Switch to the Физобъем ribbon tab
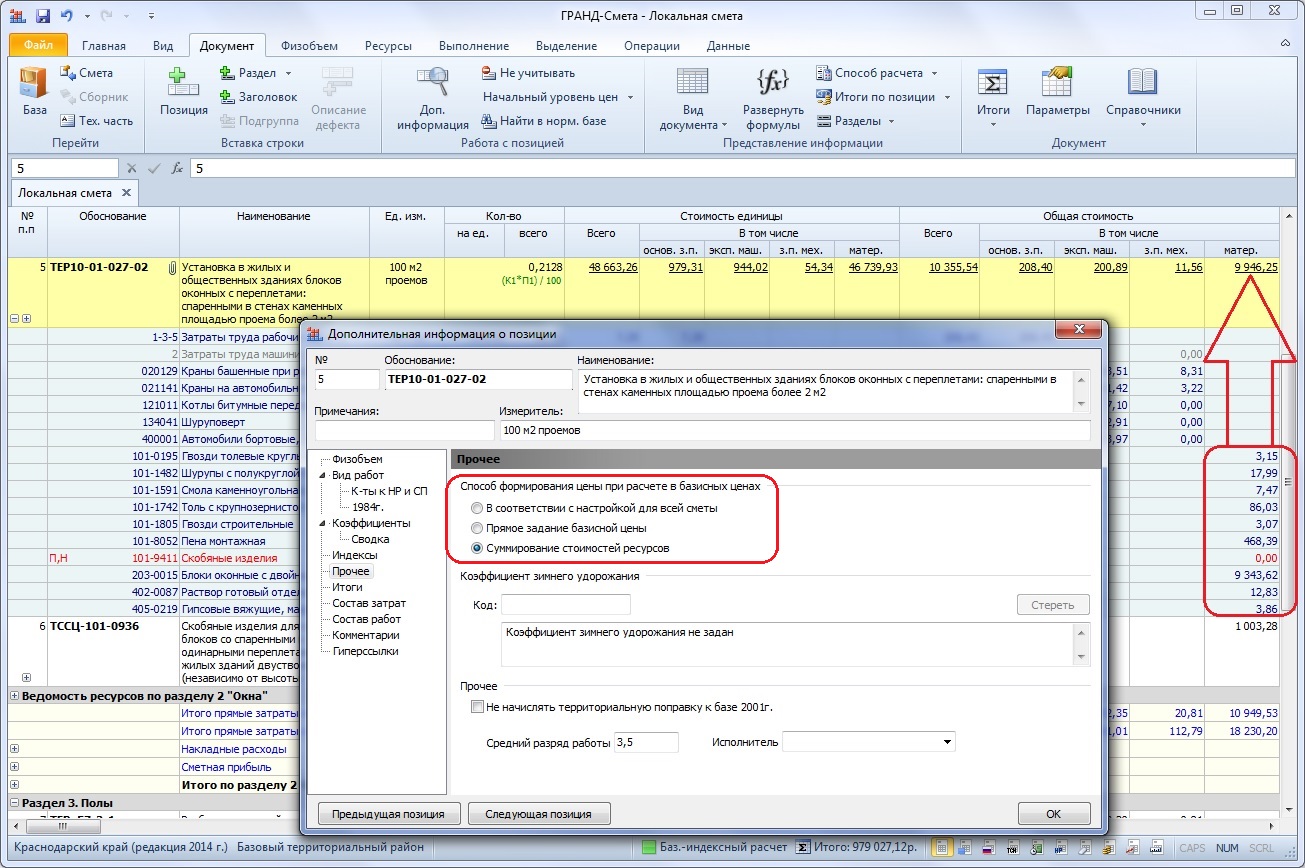This screenshot has height=868, width=1305. pyautogui.click(x=309, y=46)
